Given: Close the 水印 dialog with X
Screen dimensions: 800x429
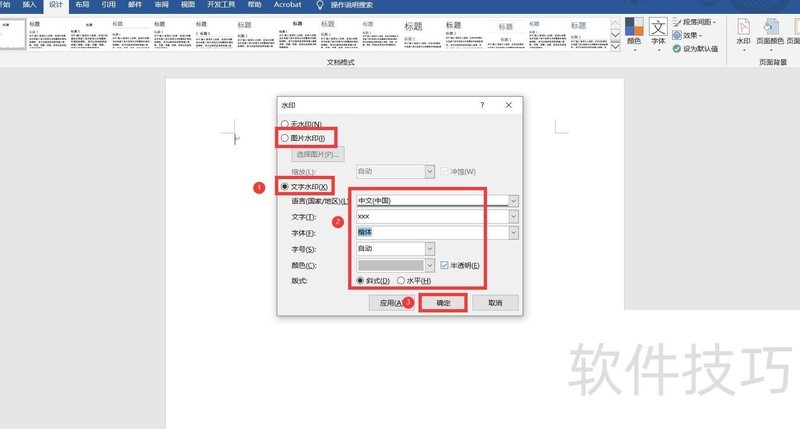Looking at the screenshot, I should click(x=509, y=105).
